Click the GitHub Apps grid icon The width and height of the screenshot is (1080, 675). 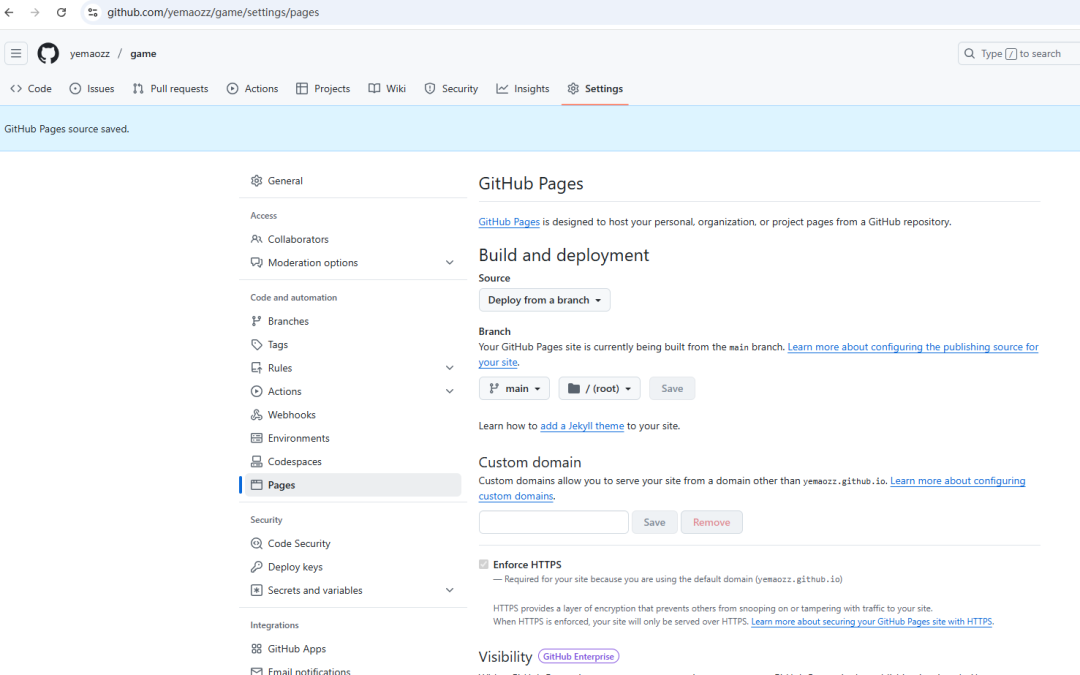(x=256, y=649)
